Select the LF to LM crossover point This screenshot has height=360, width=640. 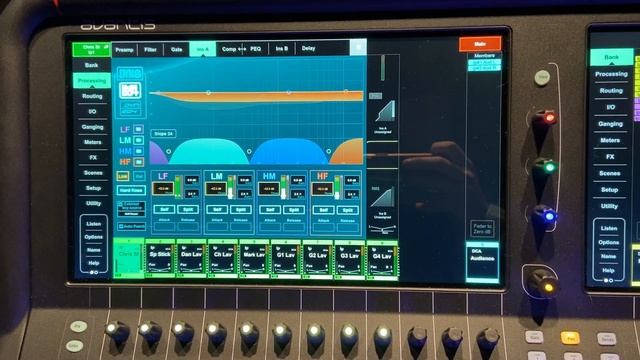point(169,151)
